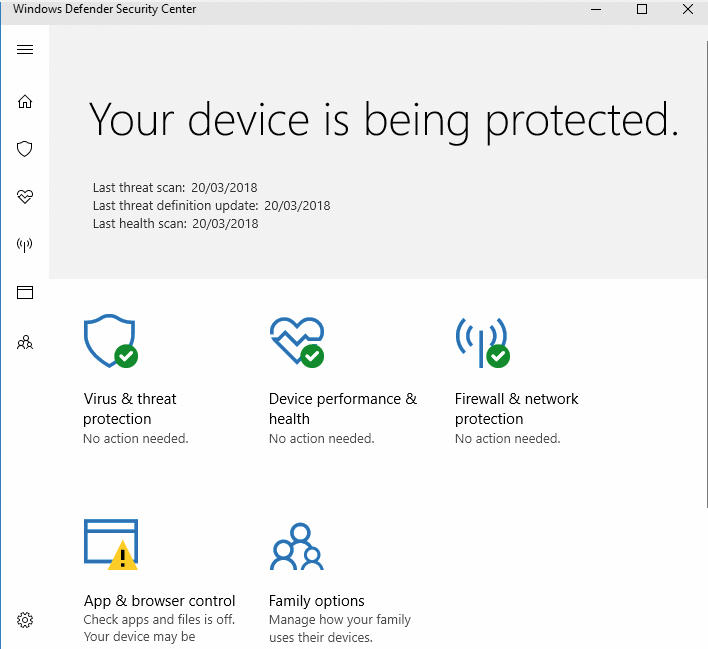Go to Home in sidebar

coord(25,102)
